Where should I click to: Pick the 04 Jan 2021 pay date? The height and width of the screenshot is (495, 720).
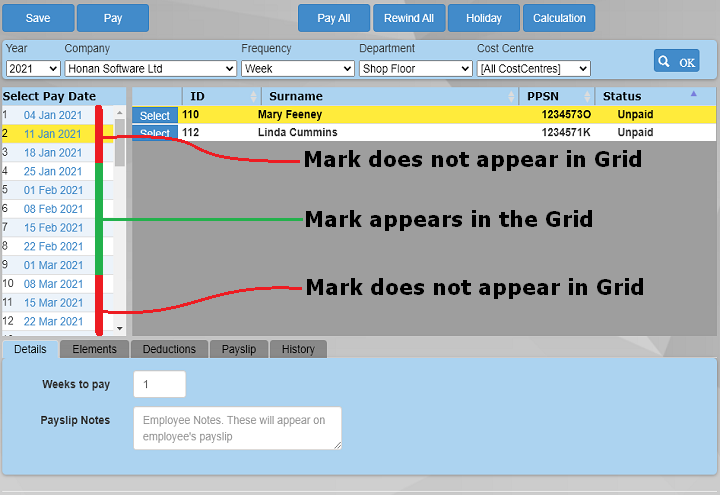click(x=53, y=115)
